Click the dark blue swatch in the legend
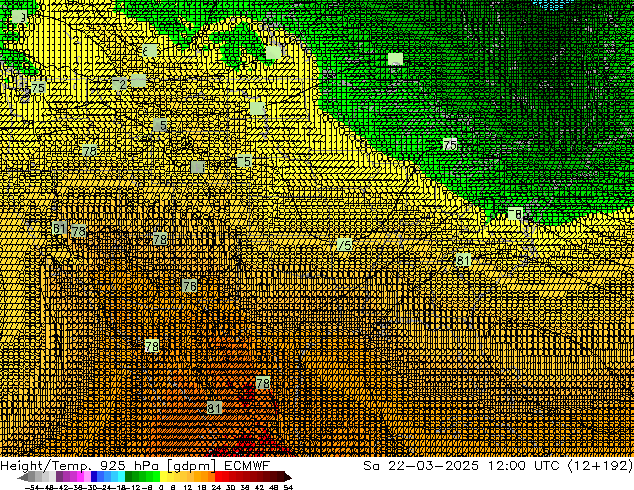Image resolution: width=634 pixels, height=490 pixels. pos(94,477)
